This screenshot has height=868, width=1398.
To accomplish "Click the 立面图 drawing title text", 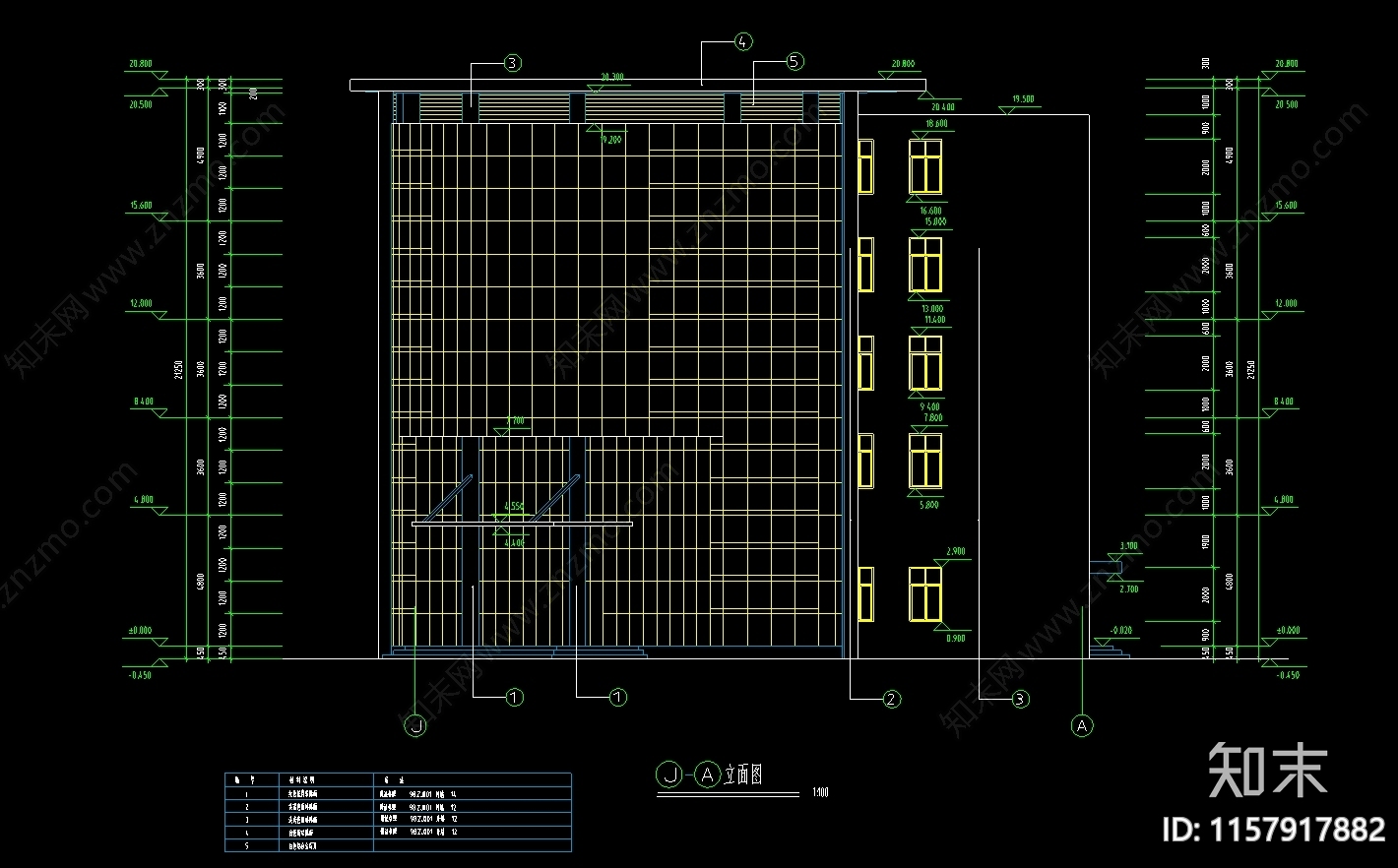I will 742,775.
